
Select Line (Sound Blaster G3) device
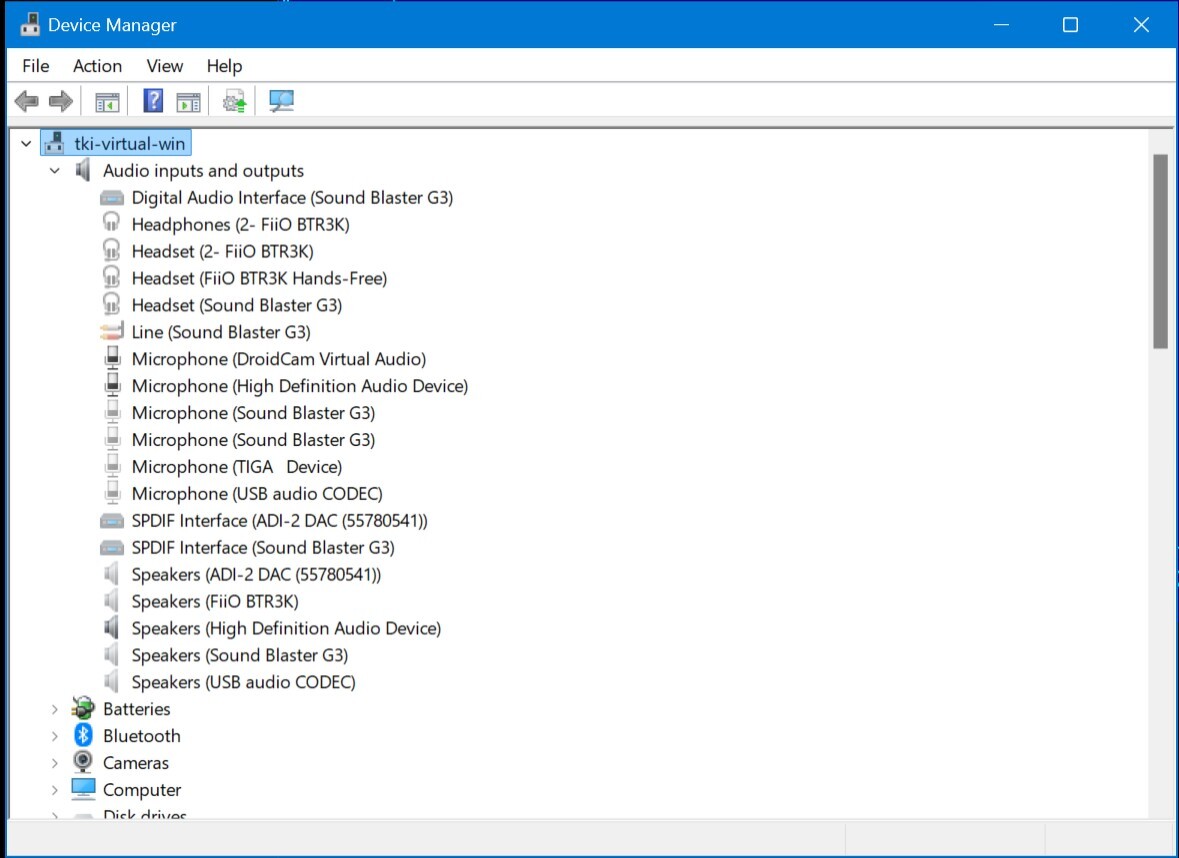(x=221, y=332)
